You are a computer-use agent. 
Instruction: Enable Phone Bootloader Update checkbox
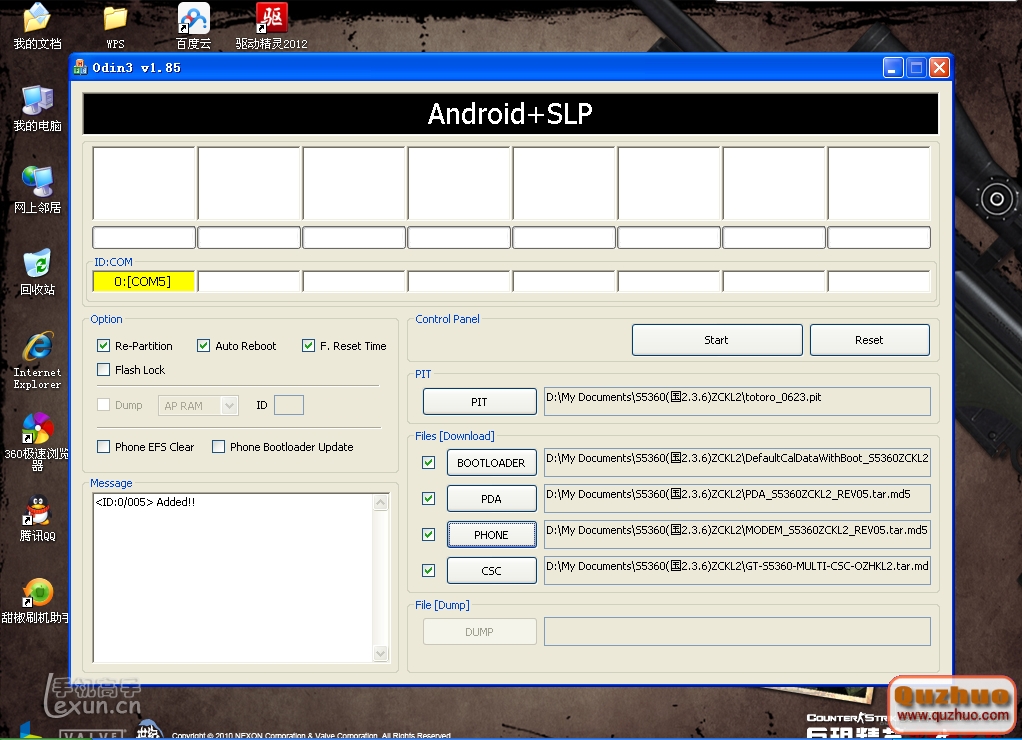219,447
